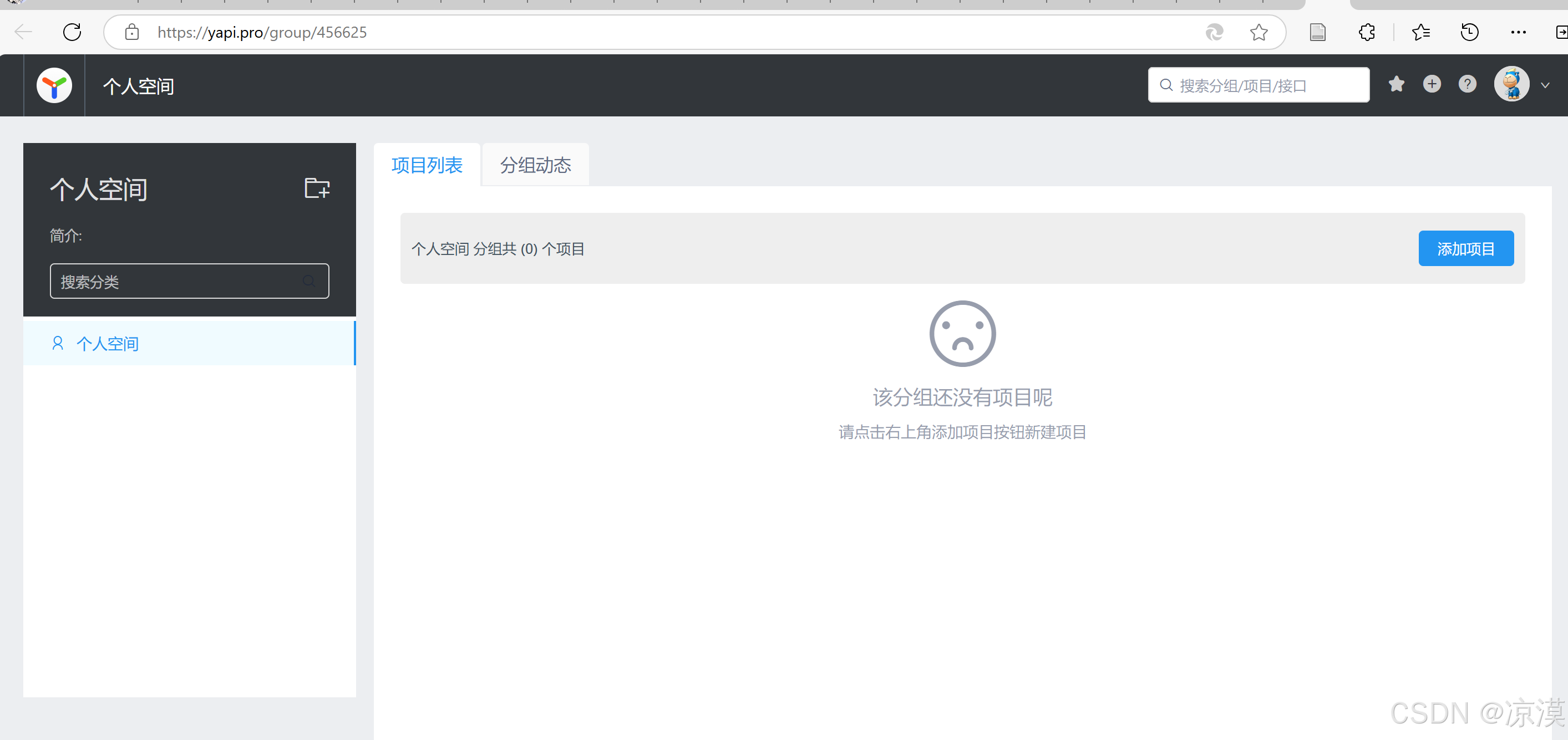Image resolution: width=1568 pixels, height=740 pixels.
Task: Click the magnifier in the 搜索分类 box
Action: [308, 281]
